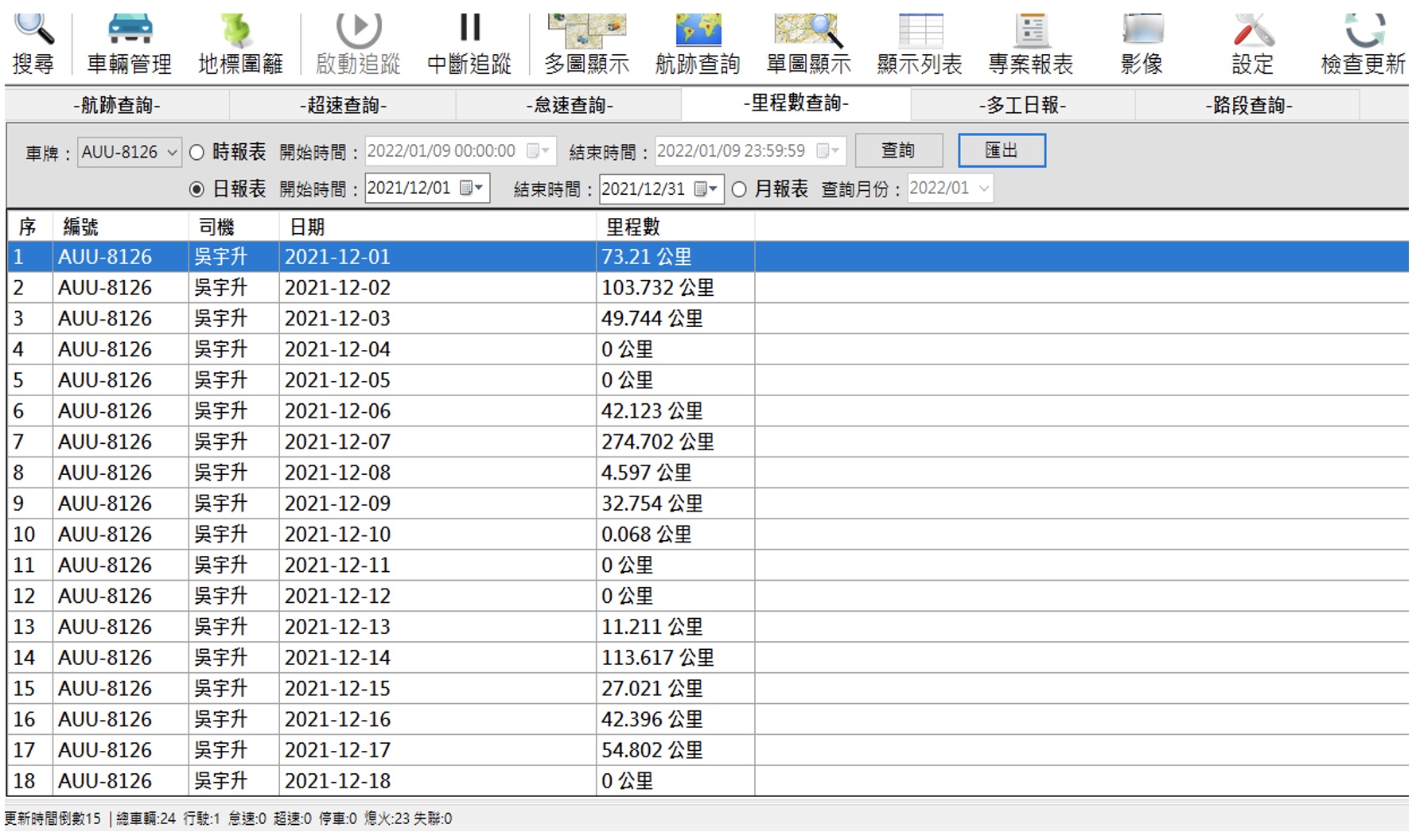Select the 日報表 daily report radio button

[x=197, y=189]
